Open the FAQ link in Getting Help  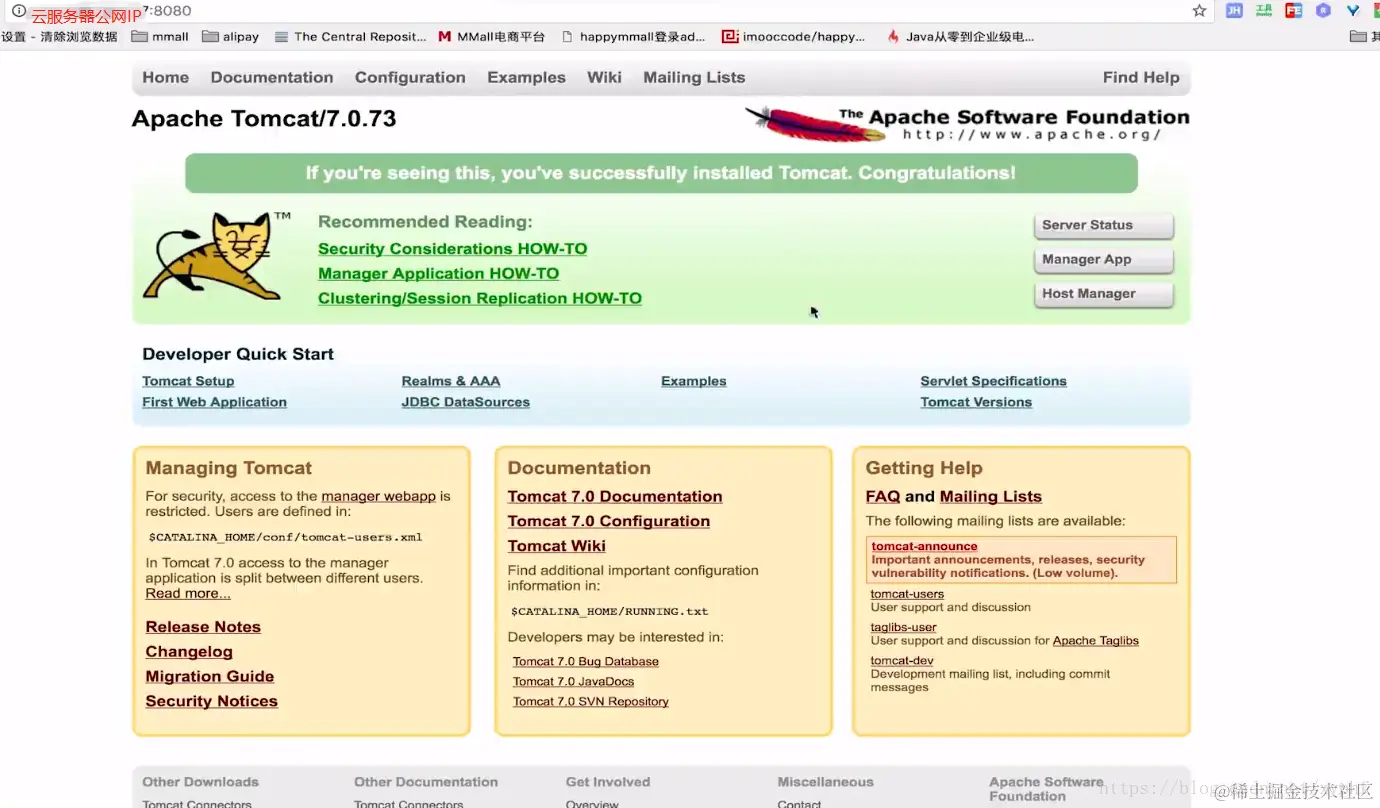pyautogui.click(x=883, y=497)
